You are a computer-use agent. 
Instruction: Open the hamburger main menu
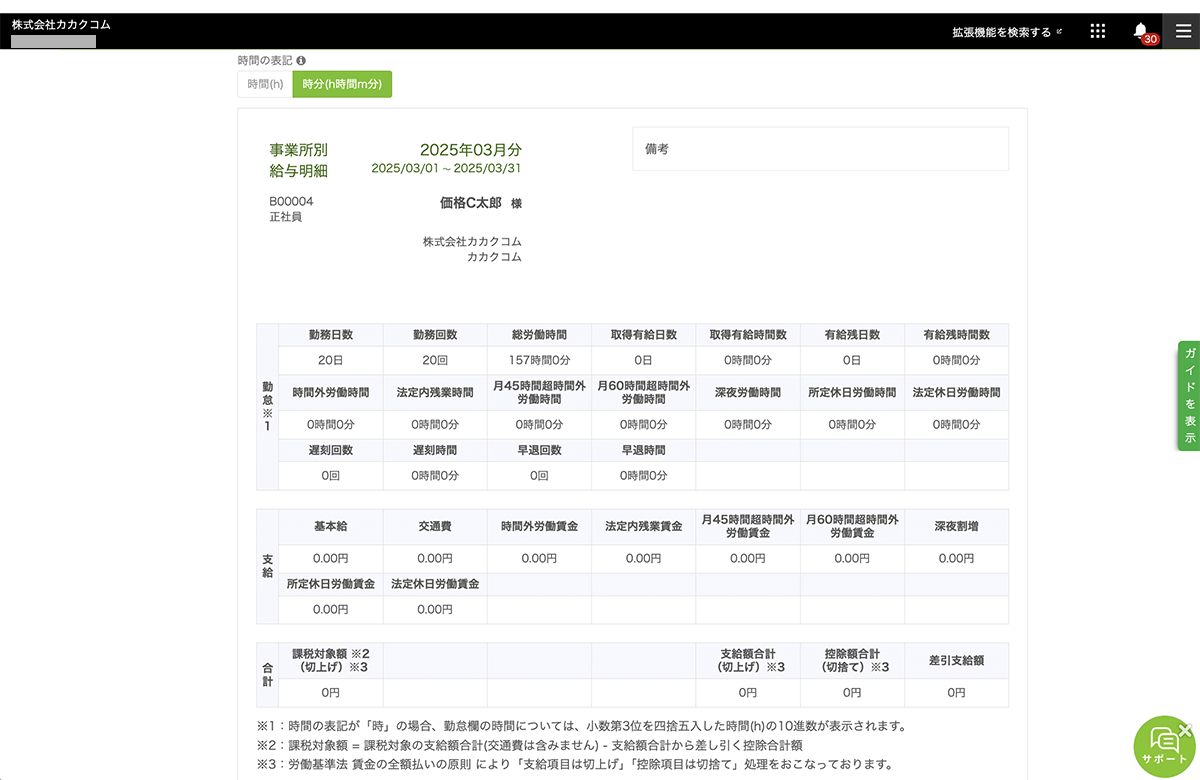tap(1183, 31)
